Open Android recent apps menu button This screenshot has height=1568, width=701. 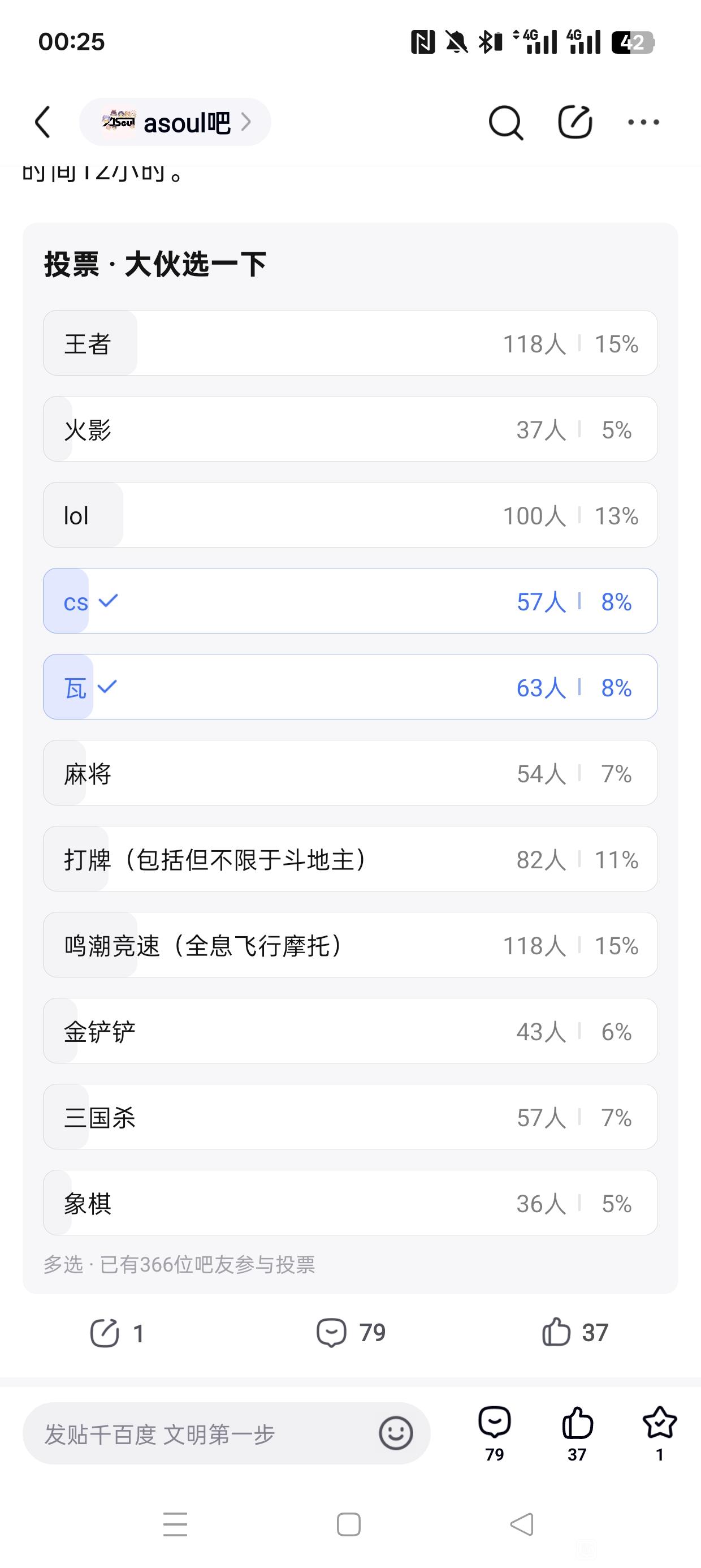pos(175,1524)
